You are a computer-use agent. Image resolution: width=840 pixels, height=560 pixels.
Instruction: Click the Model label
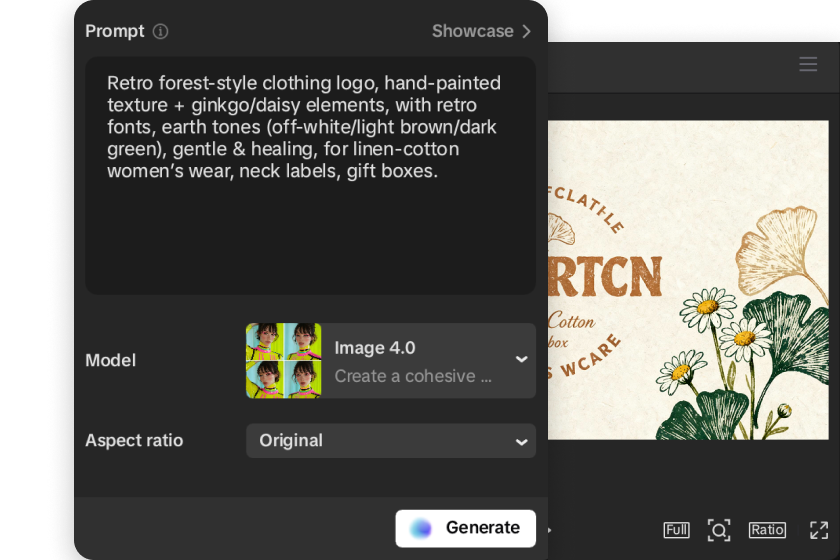click(x=110, y=360)
